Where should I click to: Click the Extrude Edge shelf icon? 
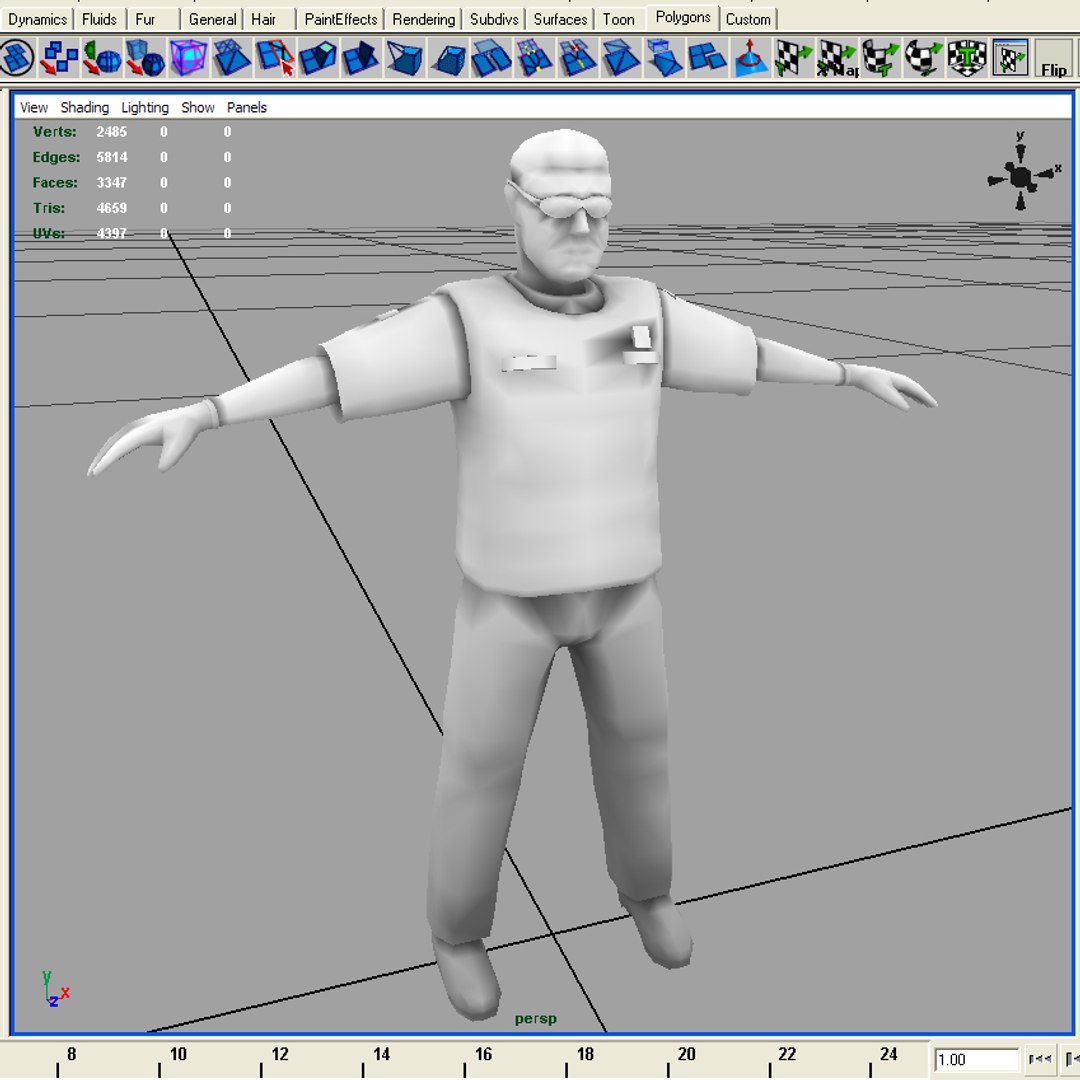(x=361, y=57)
